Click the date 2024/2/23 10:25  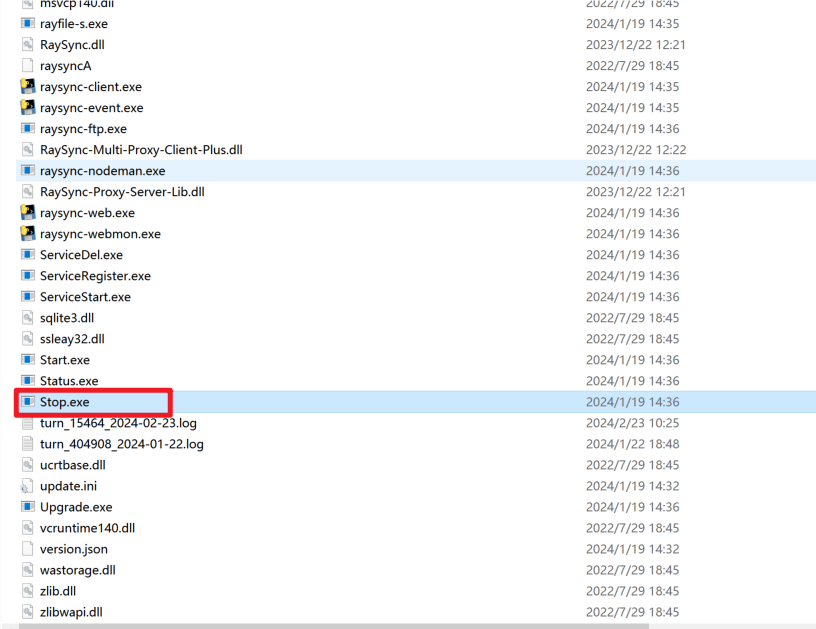point(632,423)
